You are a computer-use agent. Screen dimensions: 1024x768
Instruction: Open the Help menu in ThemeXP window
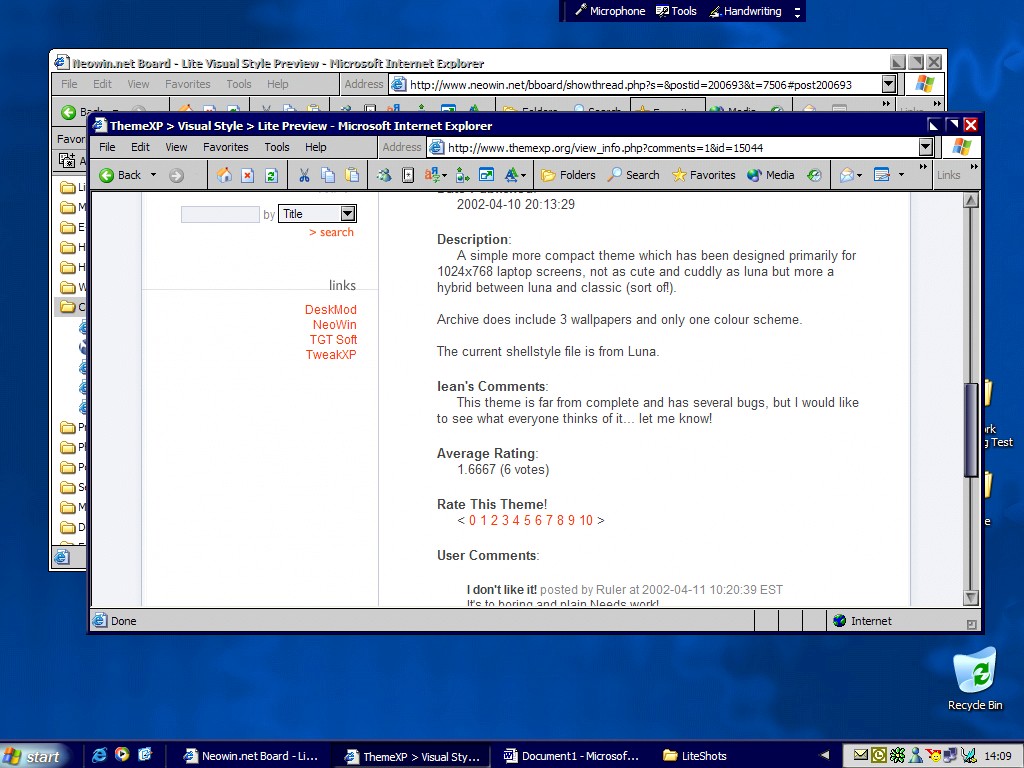point(315,147)
